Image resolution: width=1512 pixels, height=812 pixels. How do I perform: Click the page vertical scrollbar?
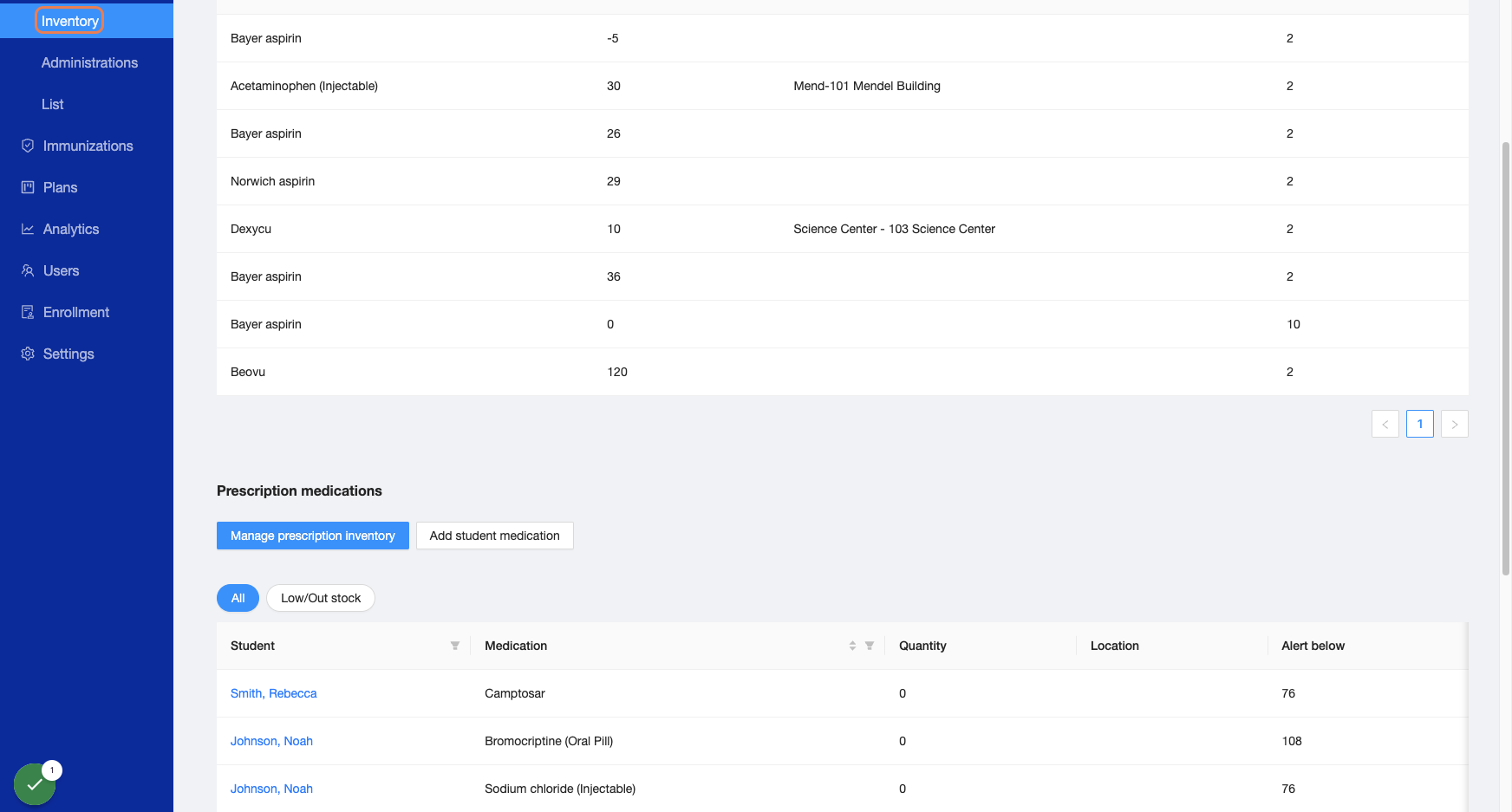[1506, 358]
